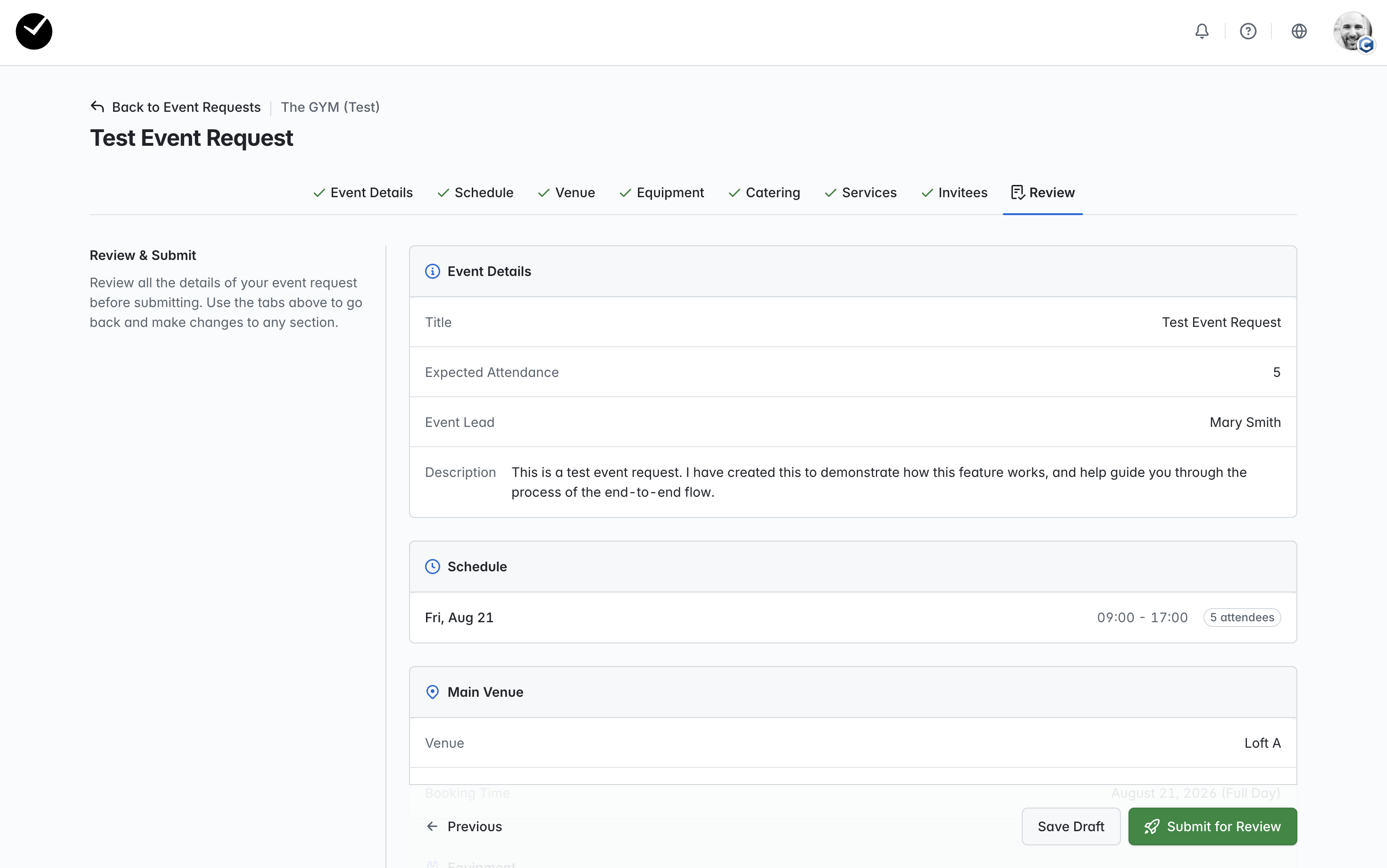Viewport: 1387px width, 868px height.
Task: Open the notifications bell
Action: coord(1202,31)
